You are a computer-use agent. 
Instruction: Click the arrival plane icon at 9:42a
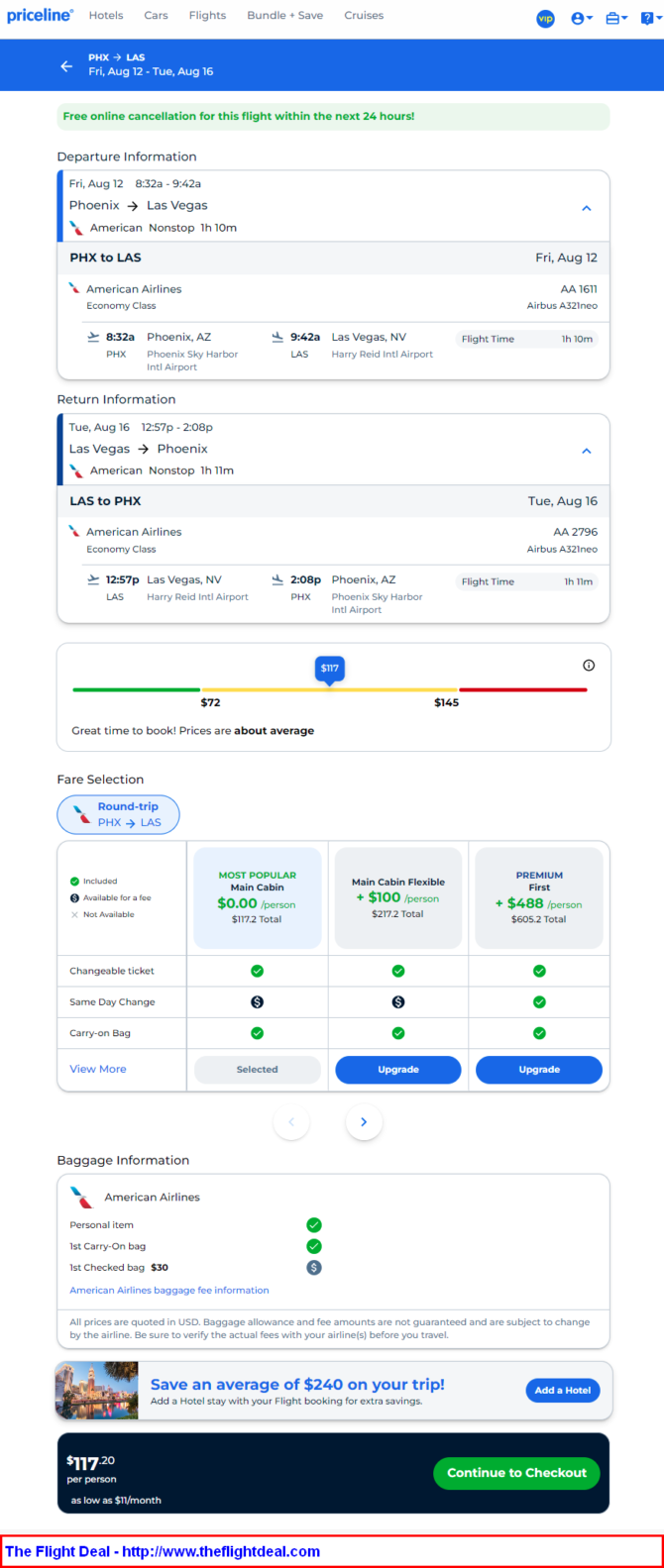277,337
